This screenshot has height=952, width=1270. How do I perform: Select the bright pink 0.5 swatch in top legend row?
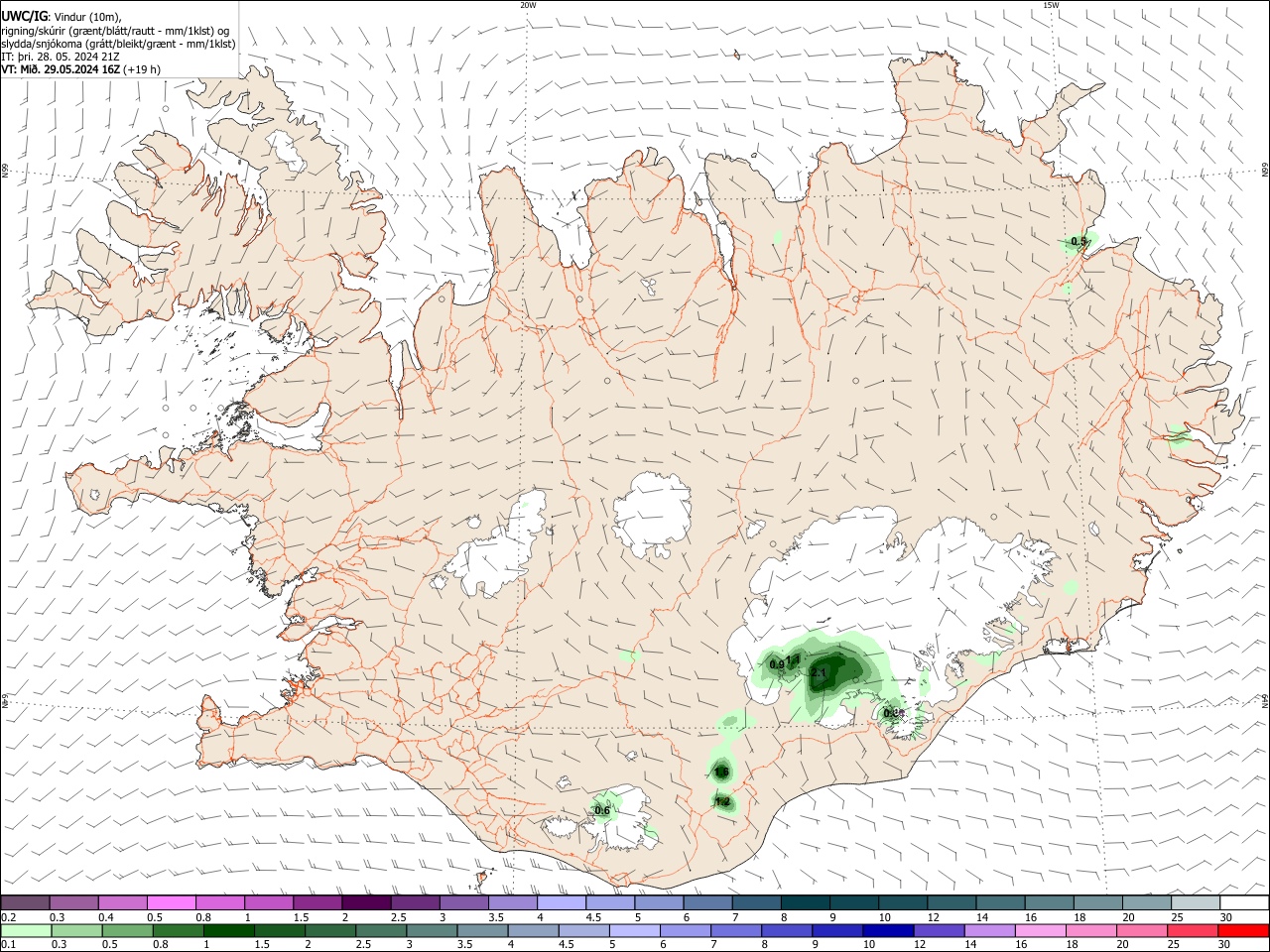[172, 903]
